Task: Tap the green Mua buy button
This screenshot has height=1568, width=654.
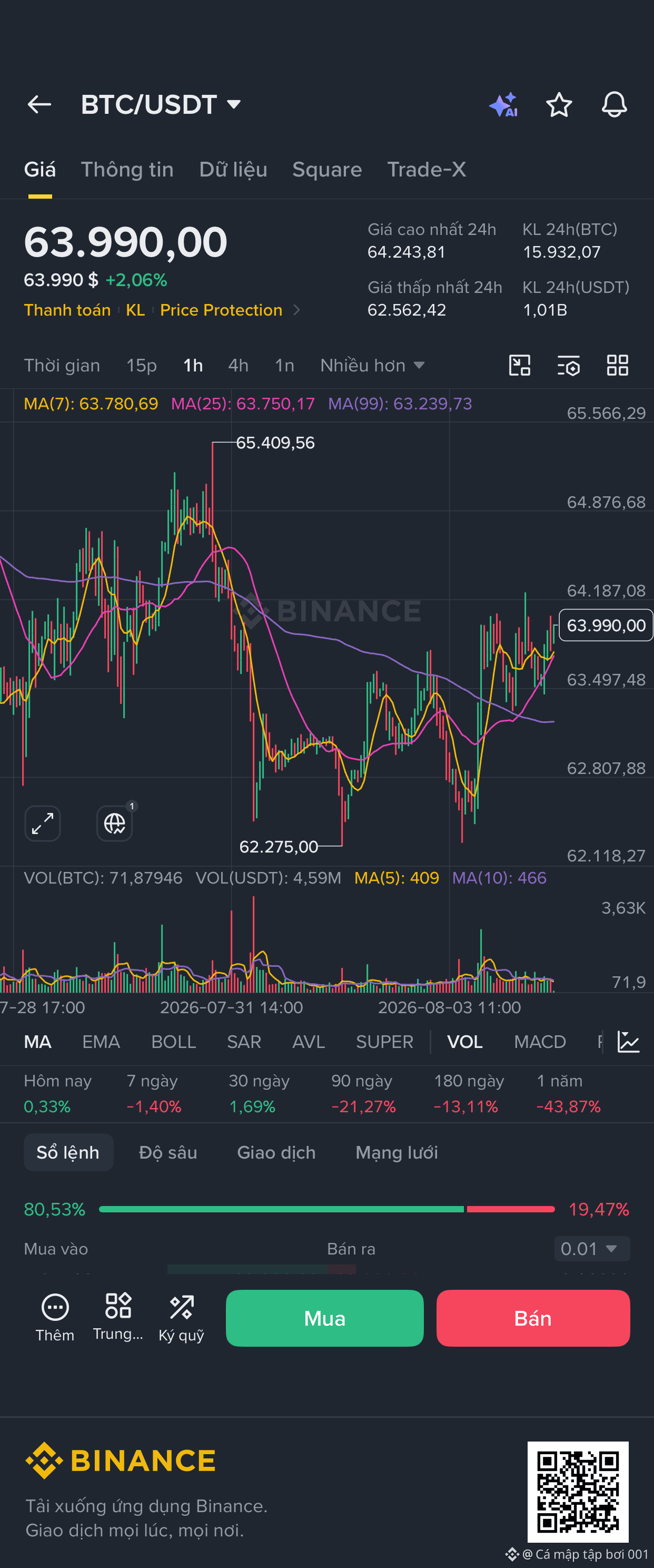Action: (x=325, y=1318)
